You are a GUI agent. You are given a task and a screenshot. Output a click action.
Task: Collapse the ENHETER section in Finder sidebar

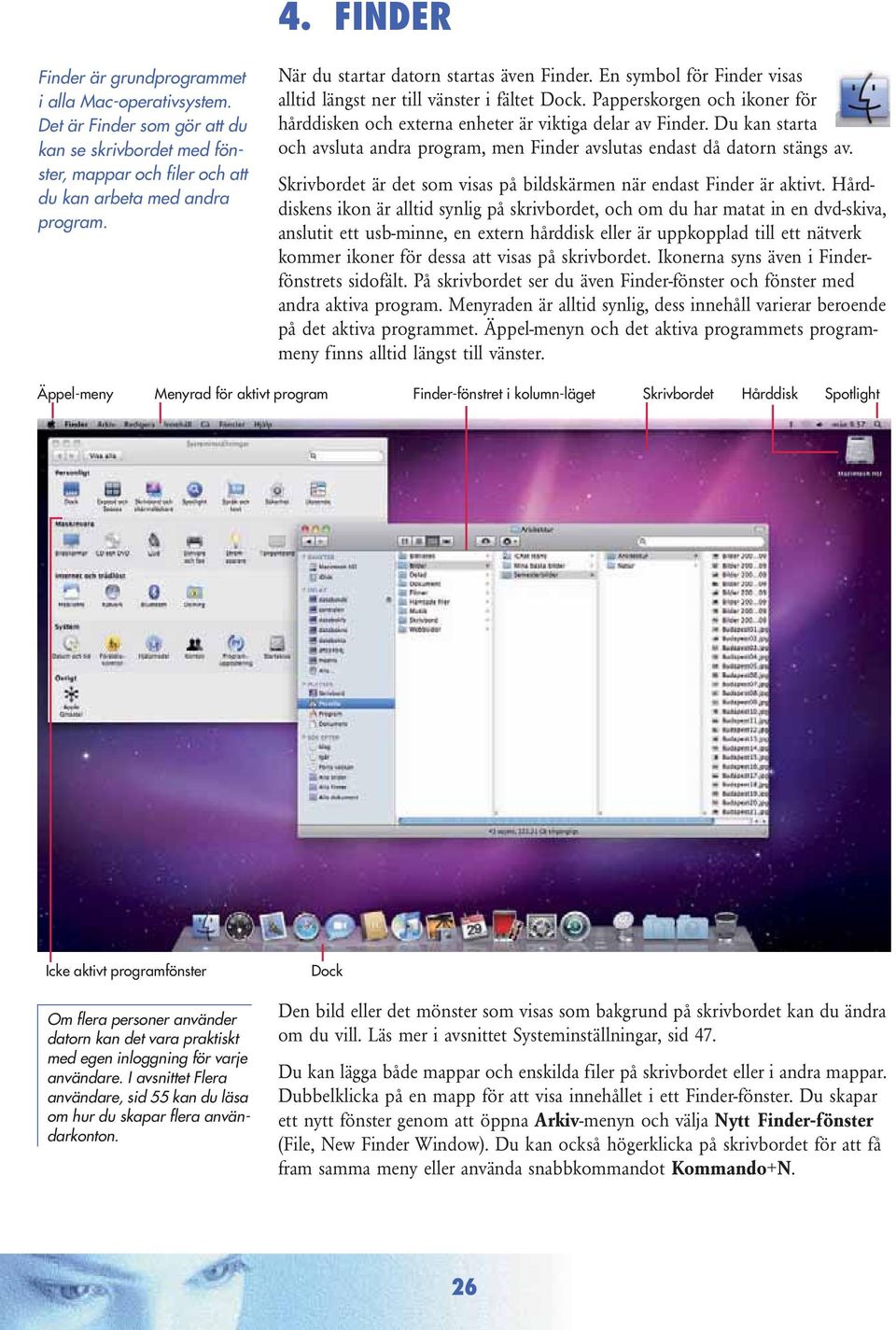304,557
